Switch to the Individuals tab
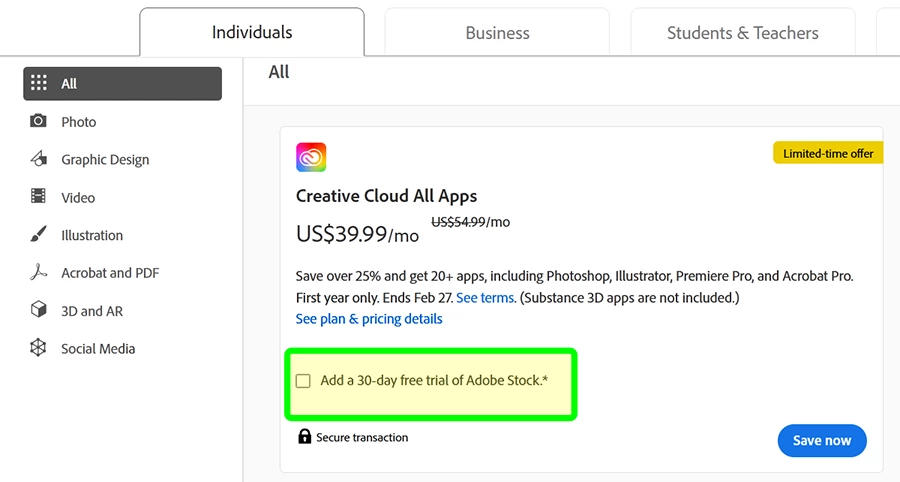Viewport: 900px width, 482px height. pyautogui.click(x=252, y=32)
